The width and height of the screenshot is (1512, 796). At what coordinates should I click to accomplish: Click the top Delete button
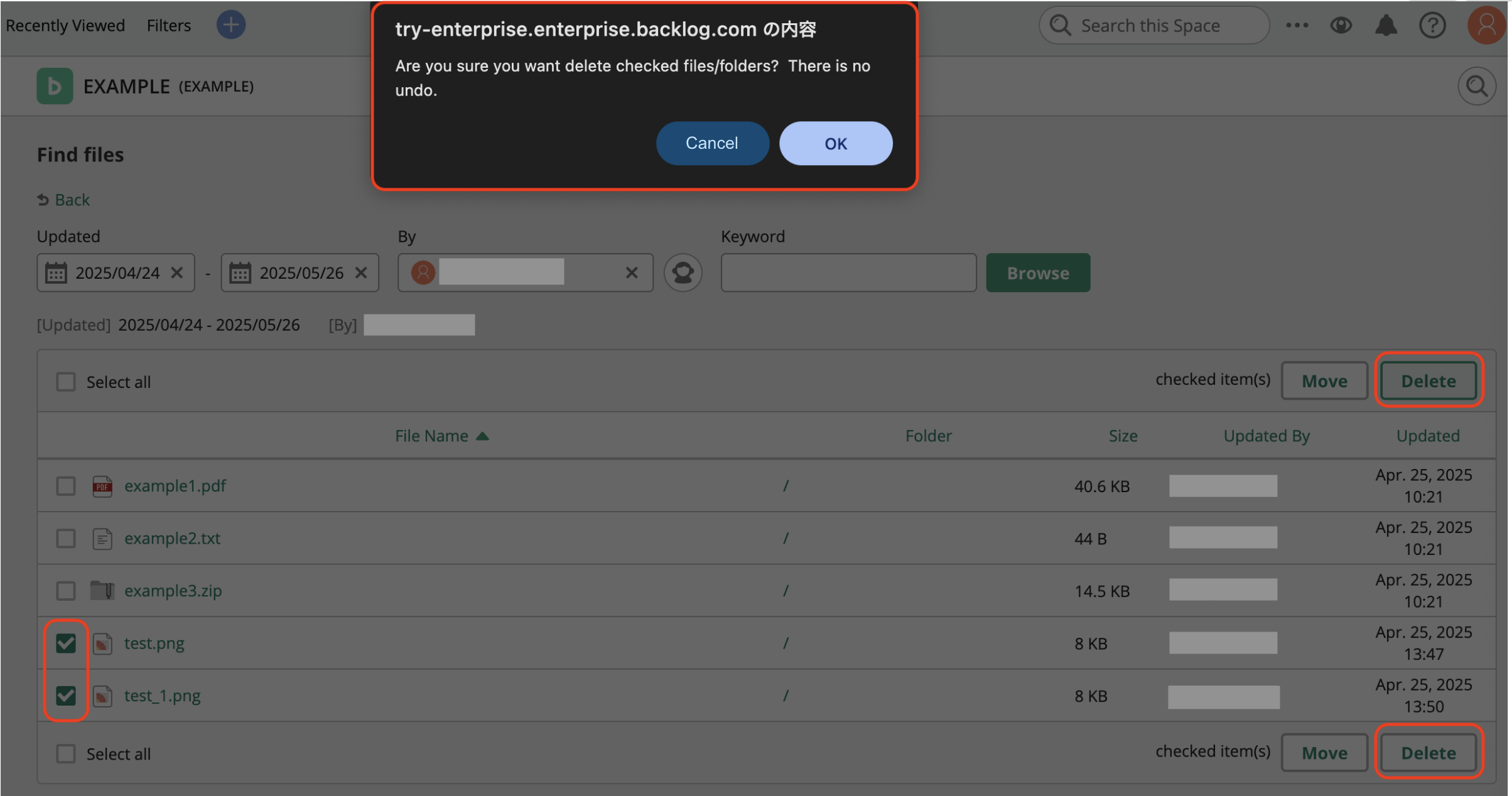pyautogui.click(x=1428, y=380)
